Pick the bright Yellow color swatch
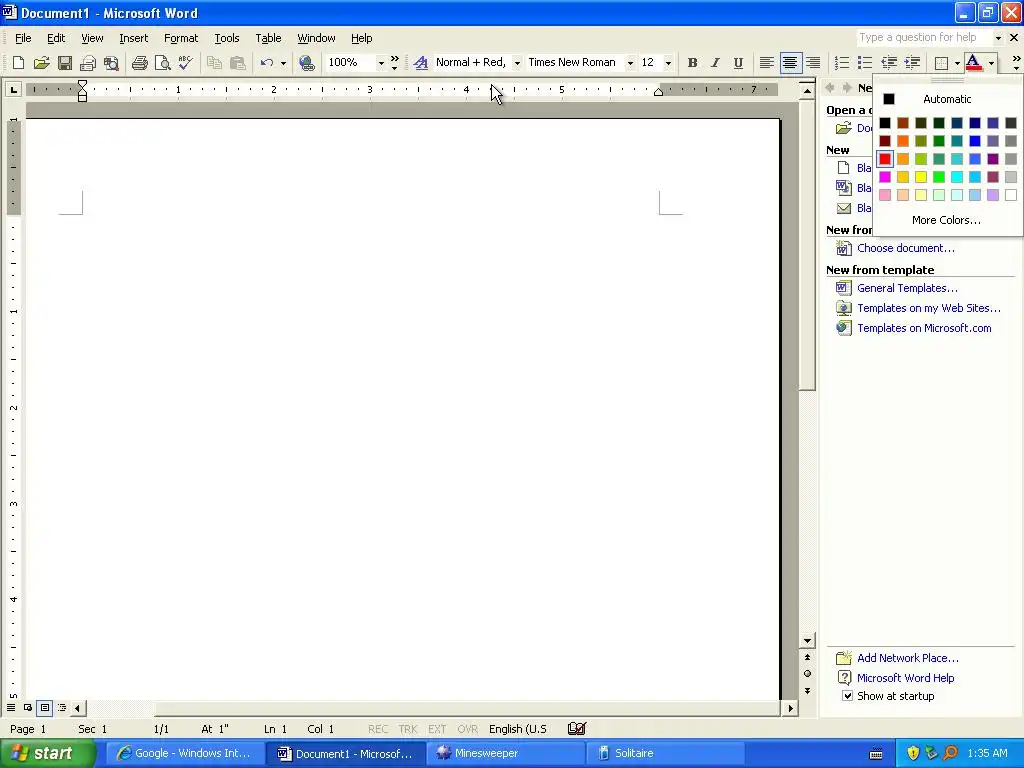 (921, 177)
